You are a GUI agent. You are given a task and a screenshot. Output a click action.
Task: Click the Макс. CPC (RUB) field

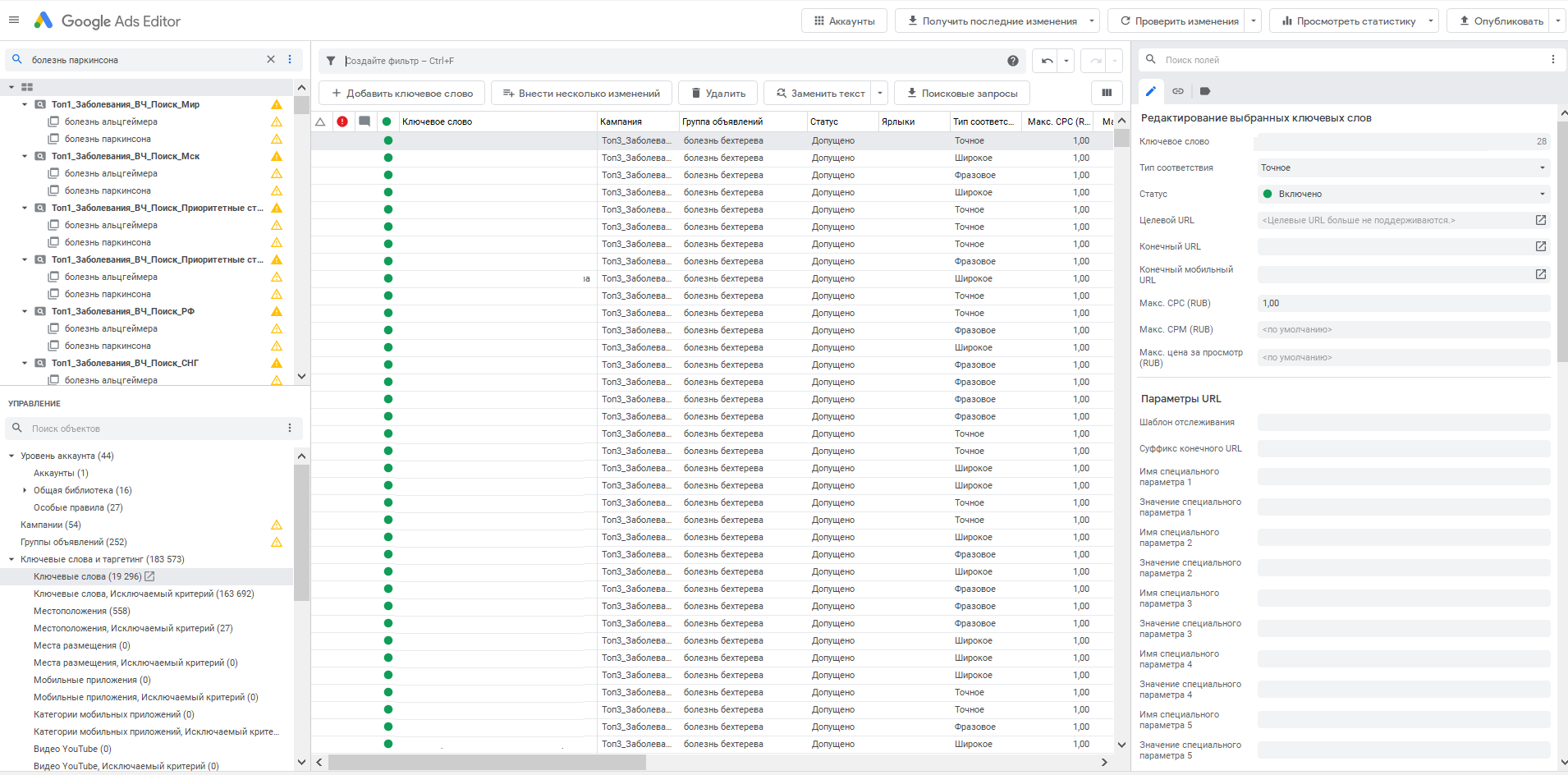1403,303
